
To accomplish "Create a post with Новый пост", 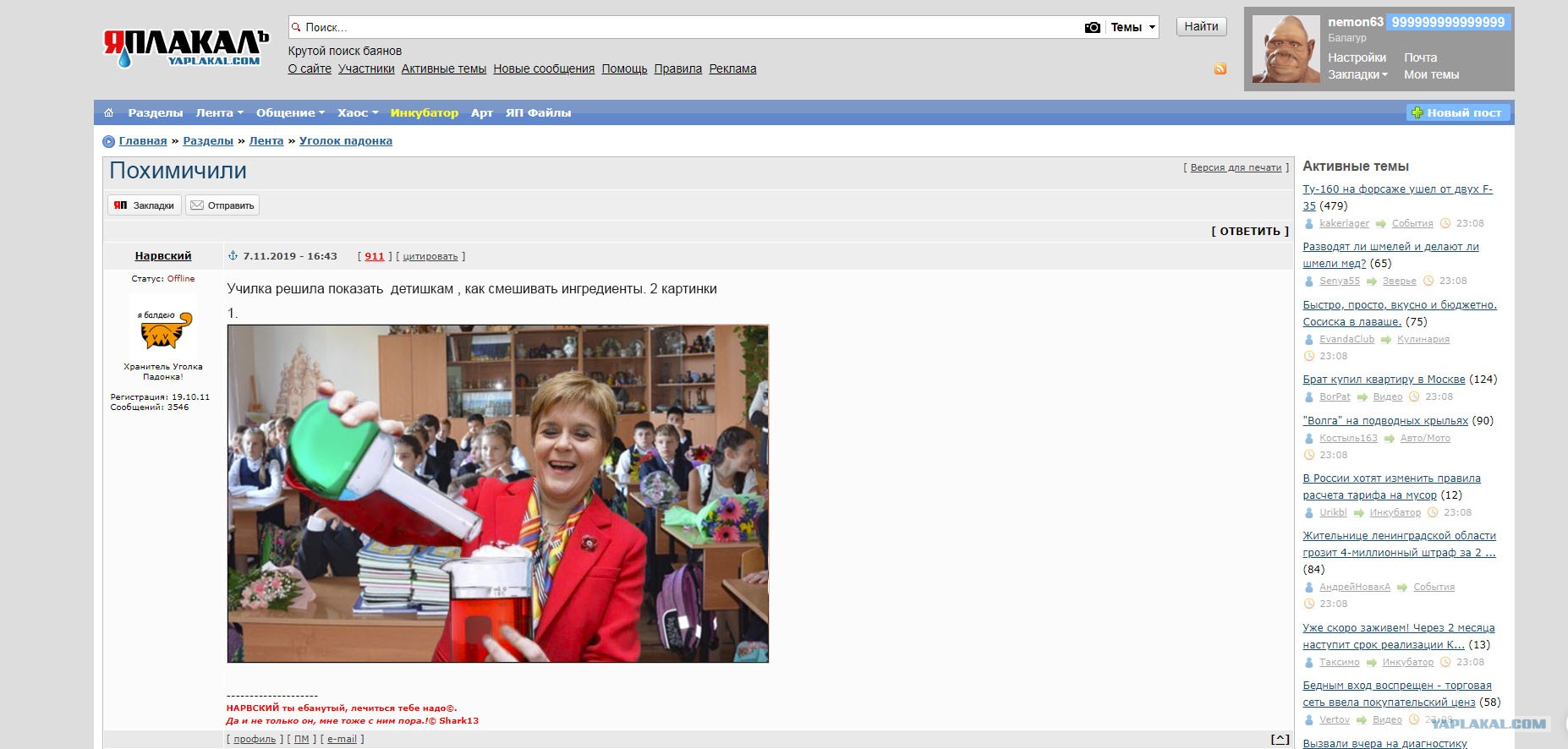I will pyautogui.click(x=1458, y=112).
